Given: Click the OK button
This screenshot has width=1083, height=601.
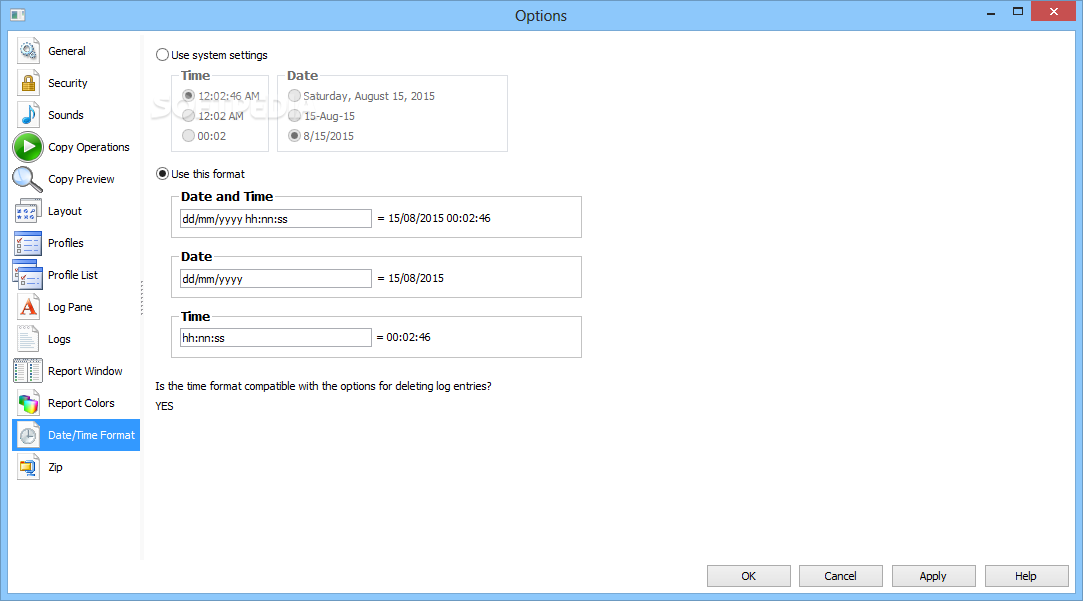Looking at the screenshot, I should 749,576.
